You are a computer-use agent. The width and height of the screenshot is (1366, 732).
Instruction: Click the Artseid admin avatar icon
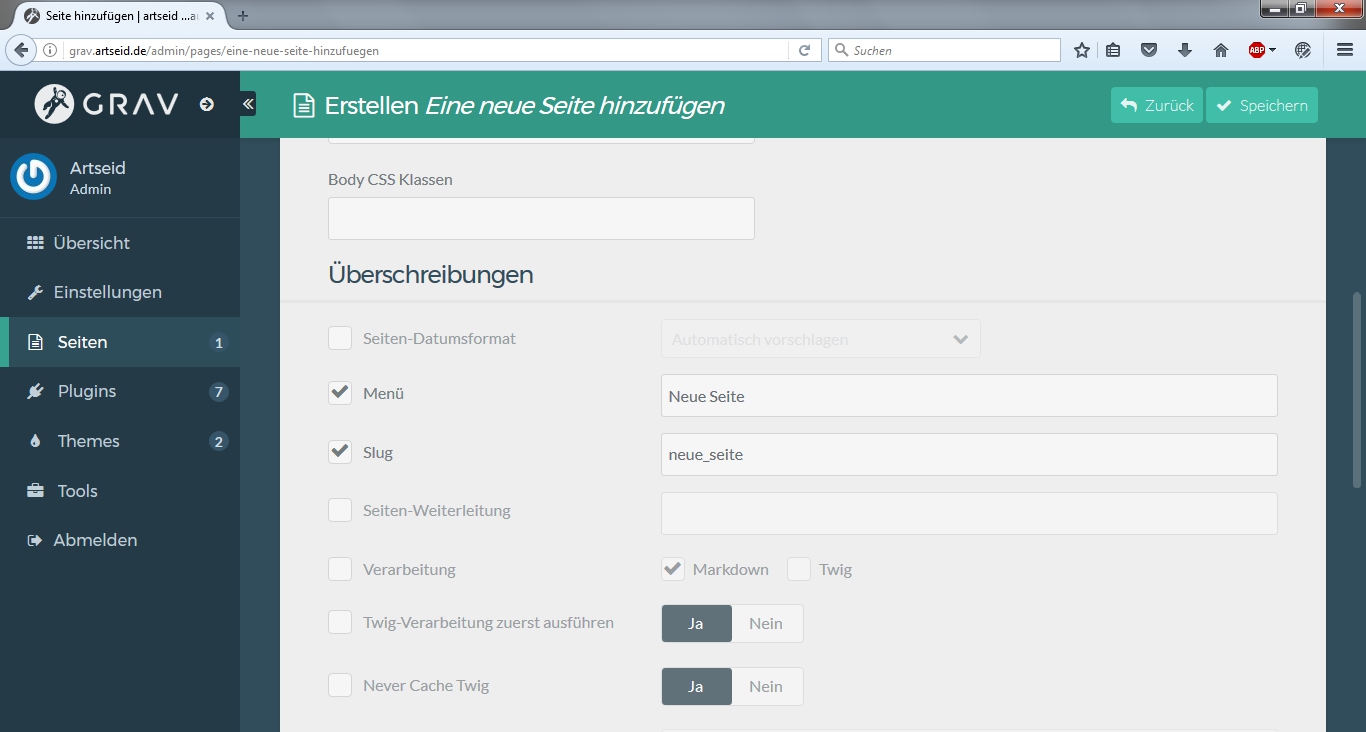click(x=33, y=177)
